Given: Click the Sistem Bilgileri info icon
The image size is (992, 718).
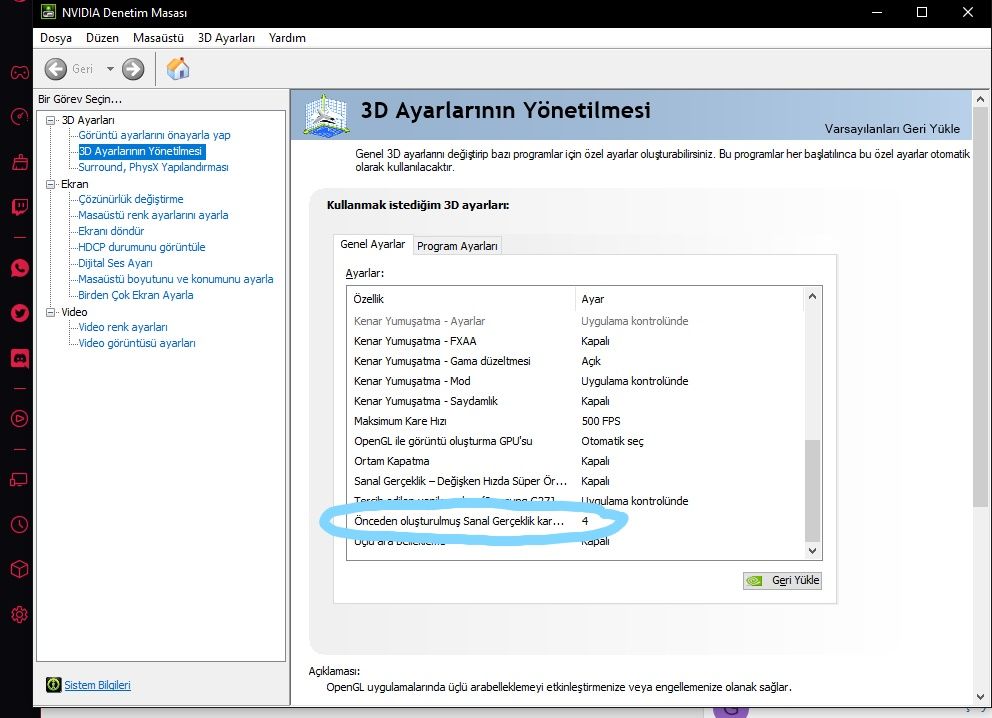Looking at the screenshot, I should point(53,684).
